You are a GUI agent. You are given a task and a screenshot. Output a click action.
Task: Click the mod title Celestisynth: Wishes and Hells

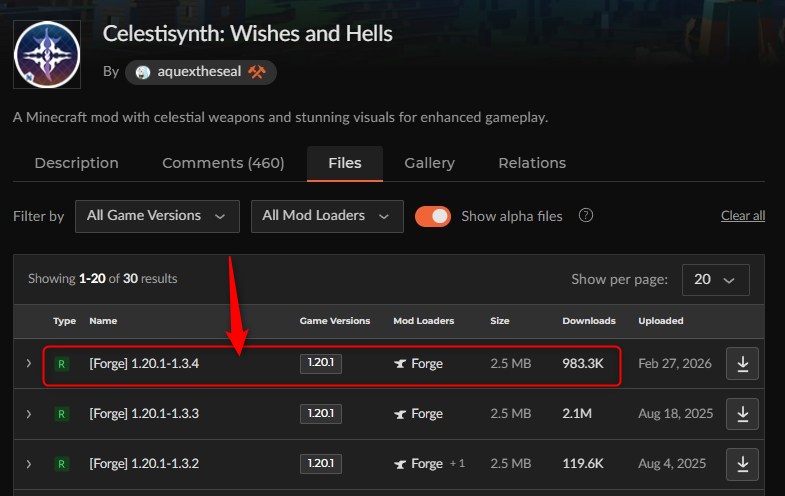point(247,34)
